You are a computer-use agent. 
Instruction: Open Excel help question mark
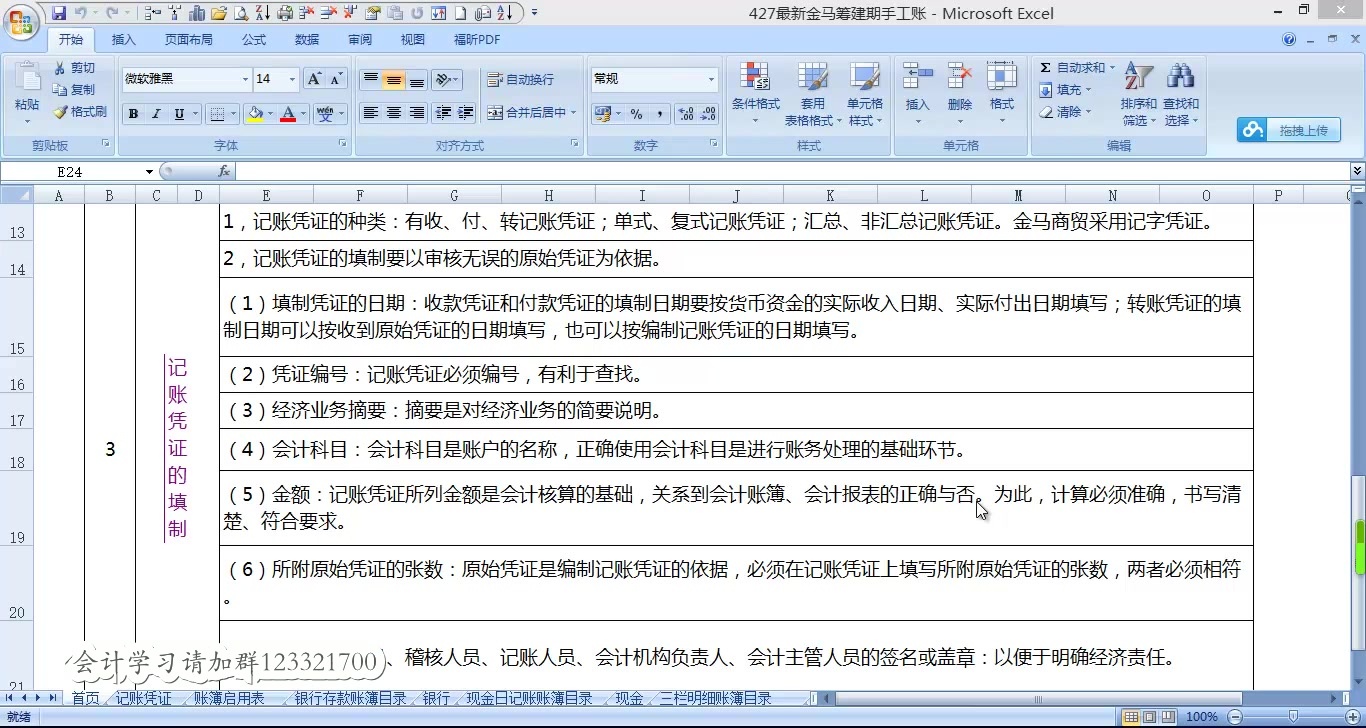coord(1289,39)
